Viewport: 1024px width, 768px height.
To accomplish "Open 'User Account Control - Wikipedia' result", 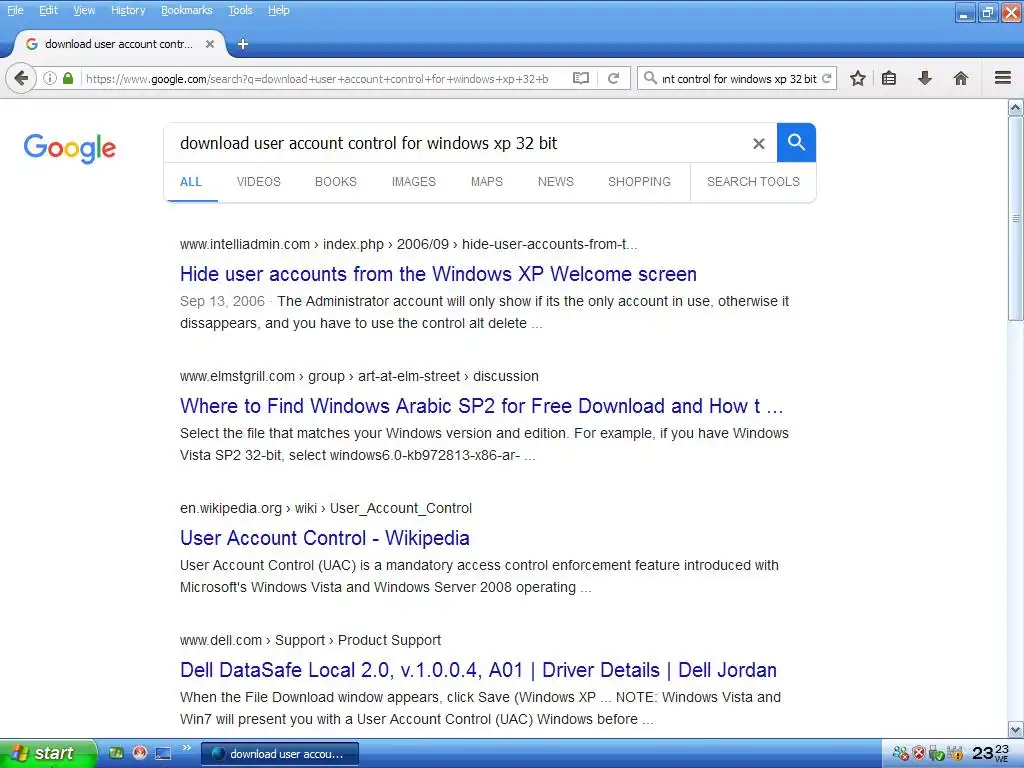I will pyautogui.click(x=325, y=538).
